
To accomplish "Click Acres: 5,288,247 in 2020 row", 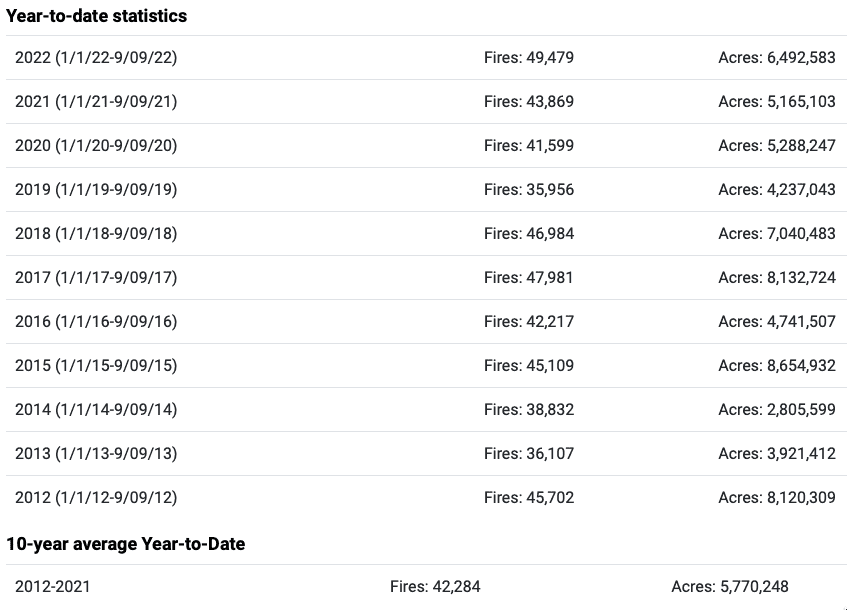I will coord(777,145).
